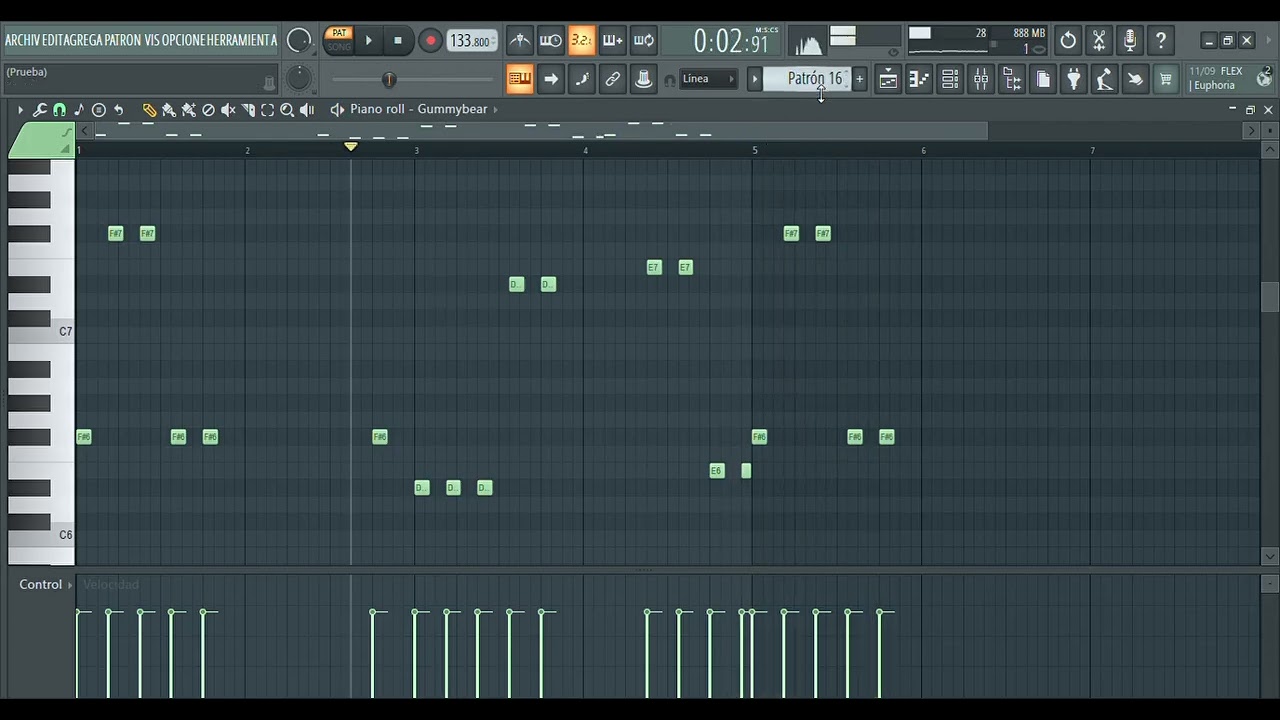
Task: Open the playlist view icon
Action: tap(888, 79)
